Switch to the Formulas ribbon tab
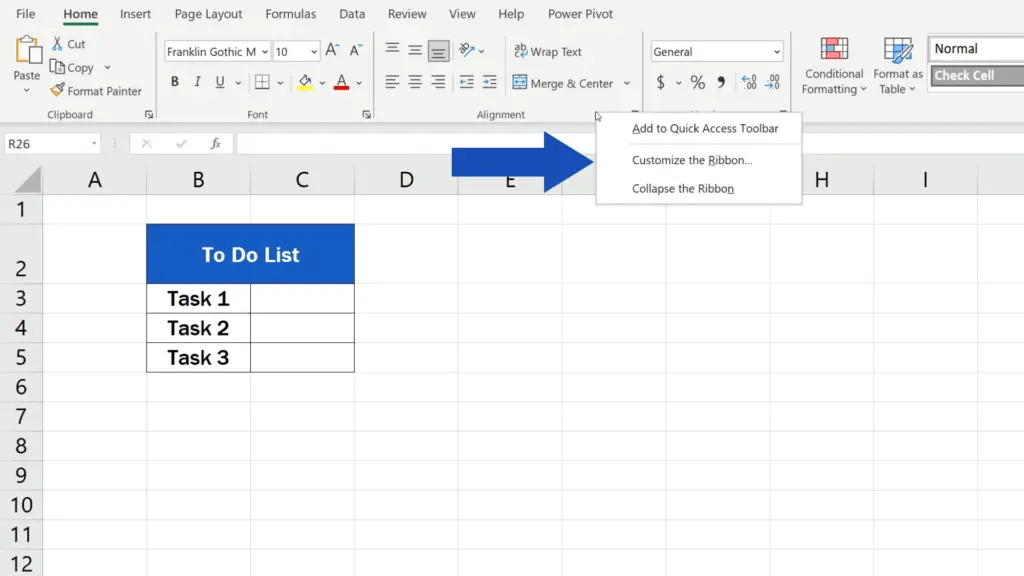Image resolution: width=1024 pixels, height=576 pixels. [290, 14]
